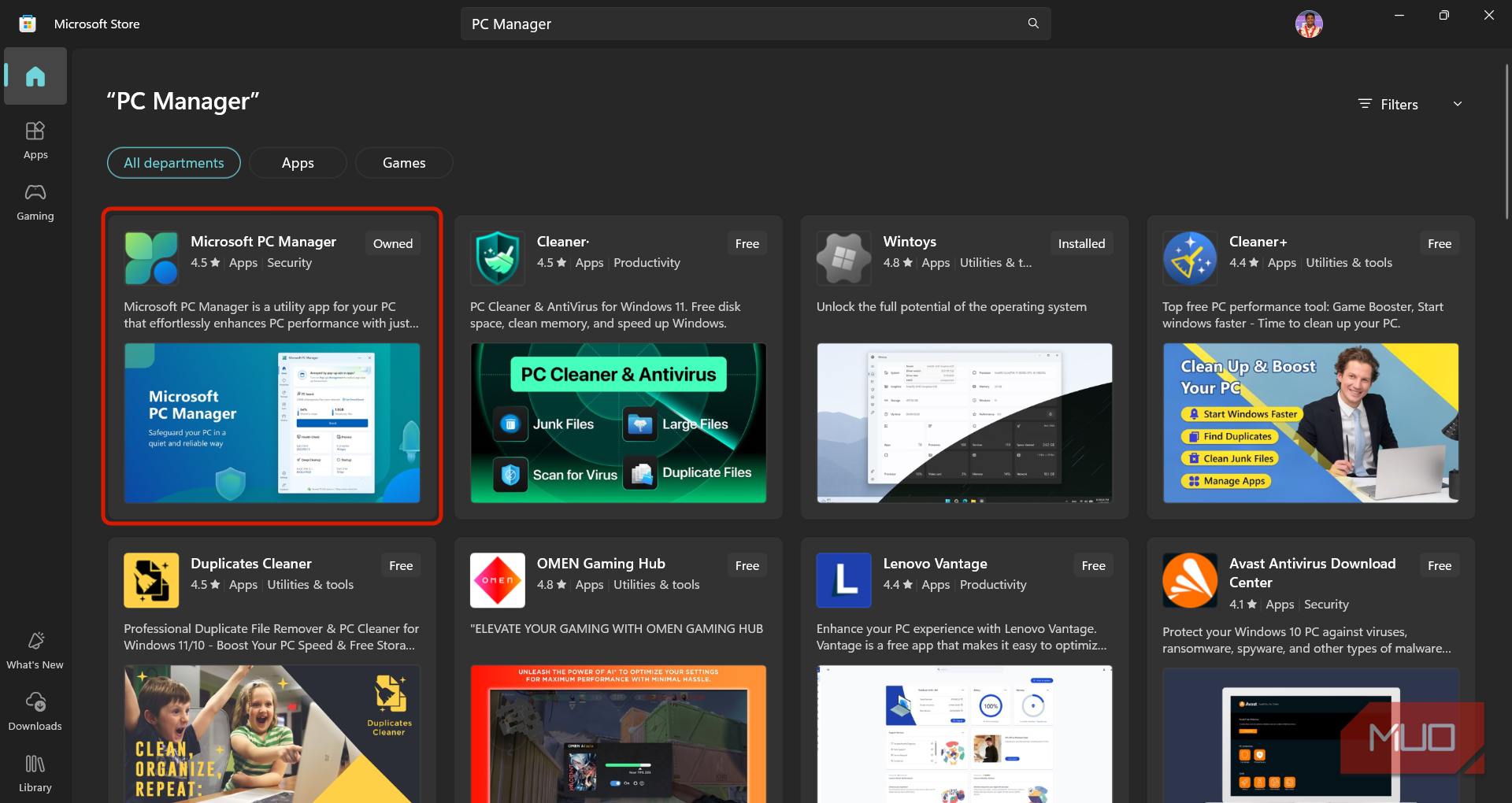The height and width of the screenshot is (803, 1512).
Task: Open Downloads in sidebar
Action: (x=35, y=712)
